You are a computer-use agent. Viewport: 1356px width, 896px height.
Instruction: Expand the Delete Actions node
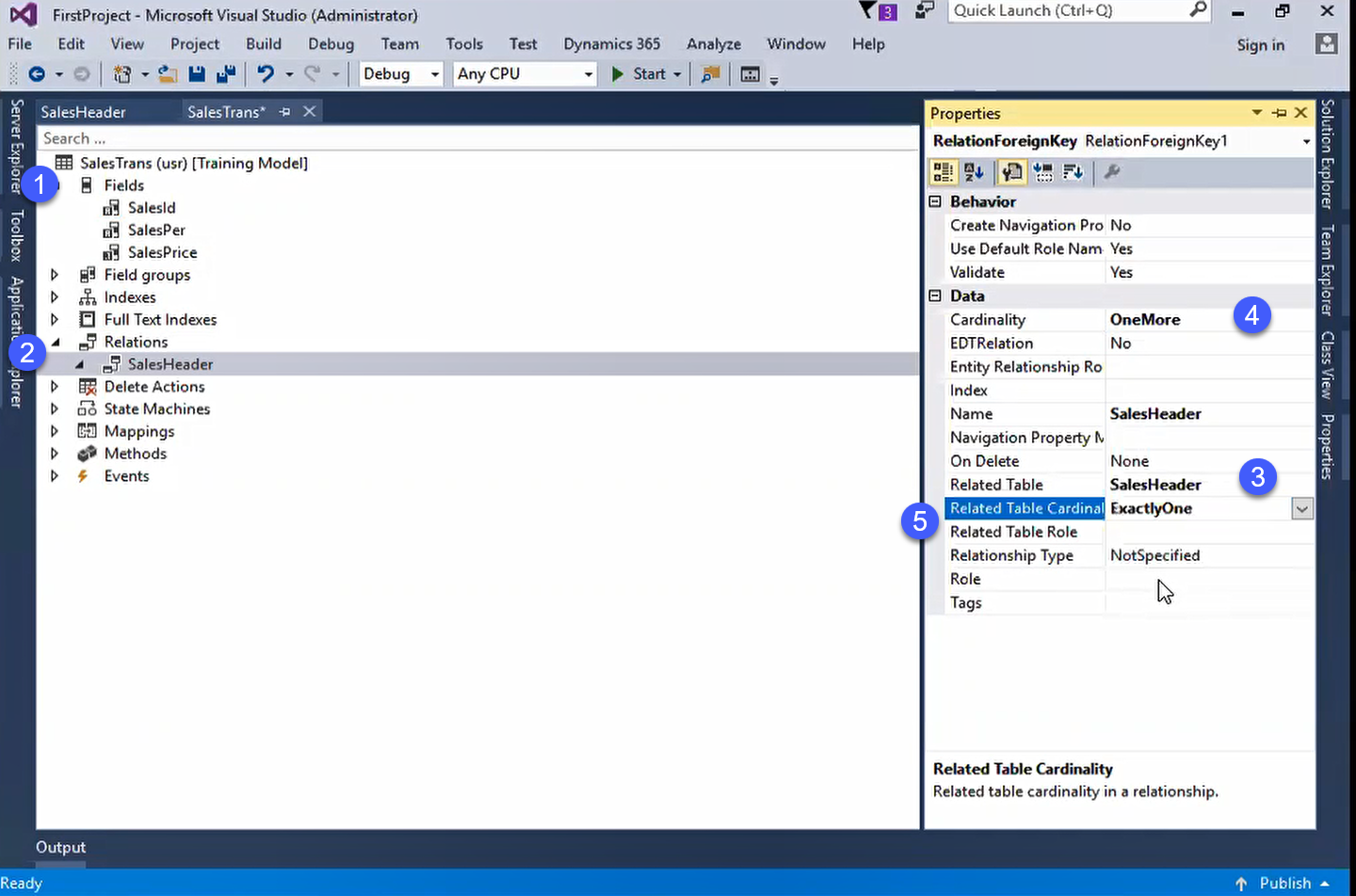click(55, 387)
